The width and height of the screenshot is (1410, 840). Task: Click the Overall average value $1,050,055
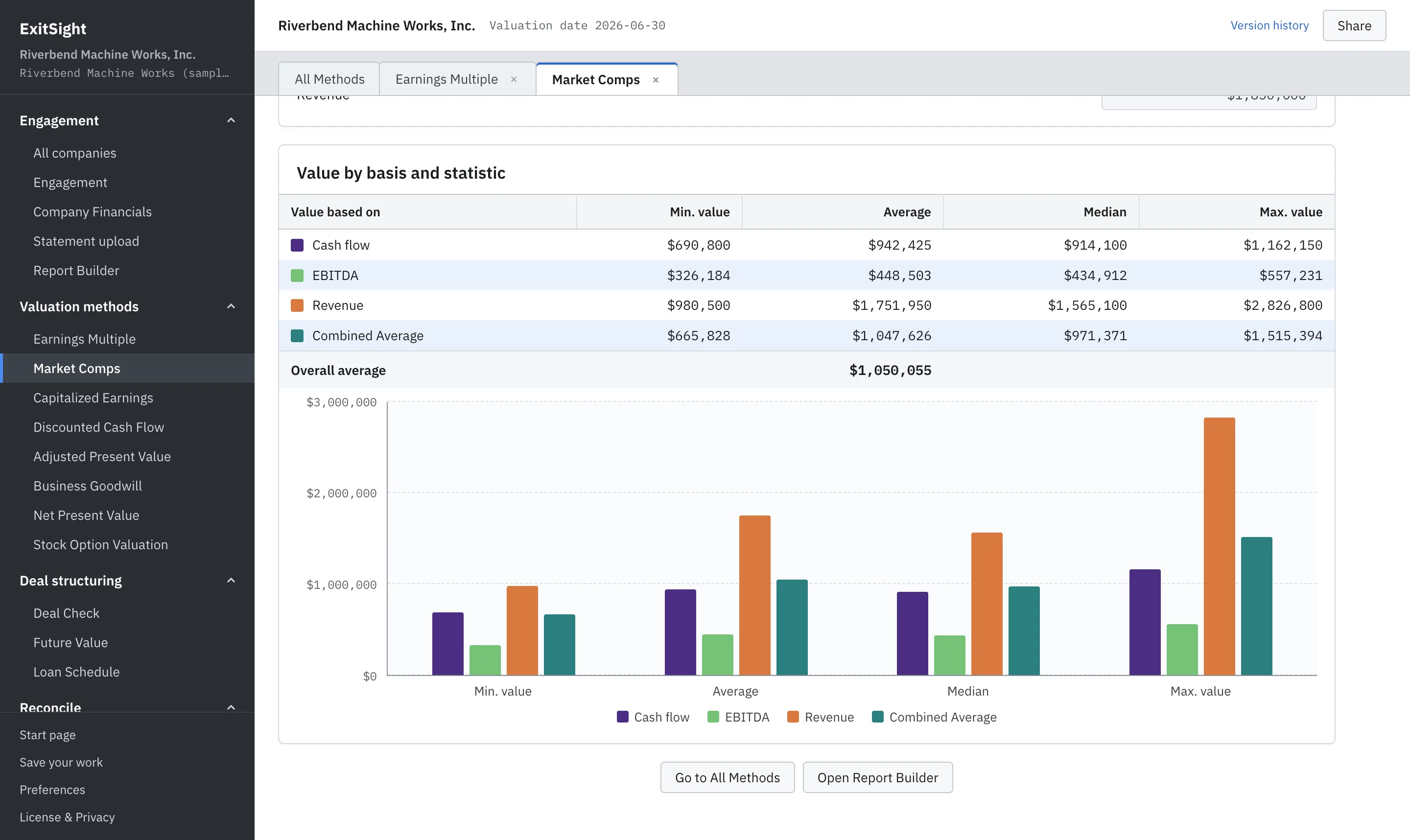point(890,370)
